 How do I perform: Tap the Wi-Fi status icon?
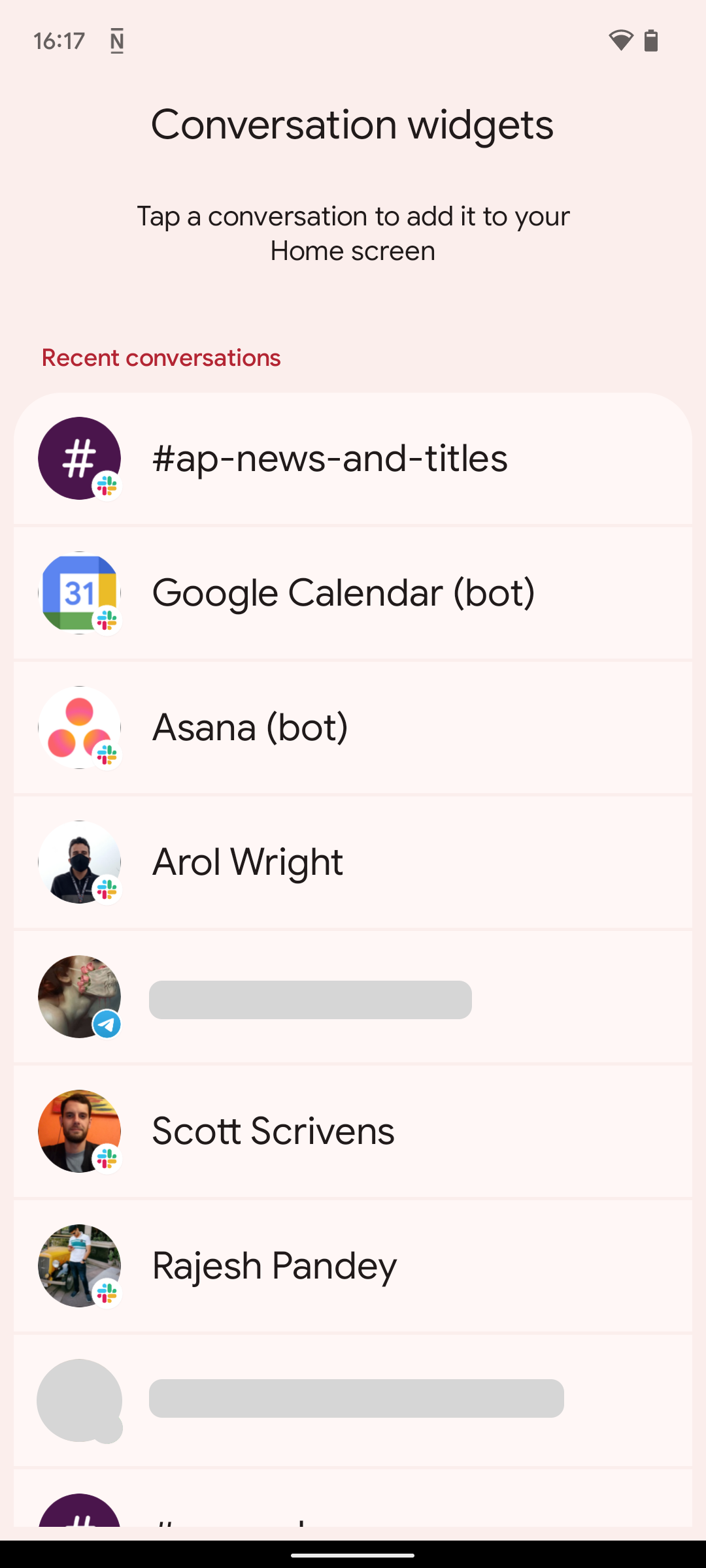tap(620, 41)
